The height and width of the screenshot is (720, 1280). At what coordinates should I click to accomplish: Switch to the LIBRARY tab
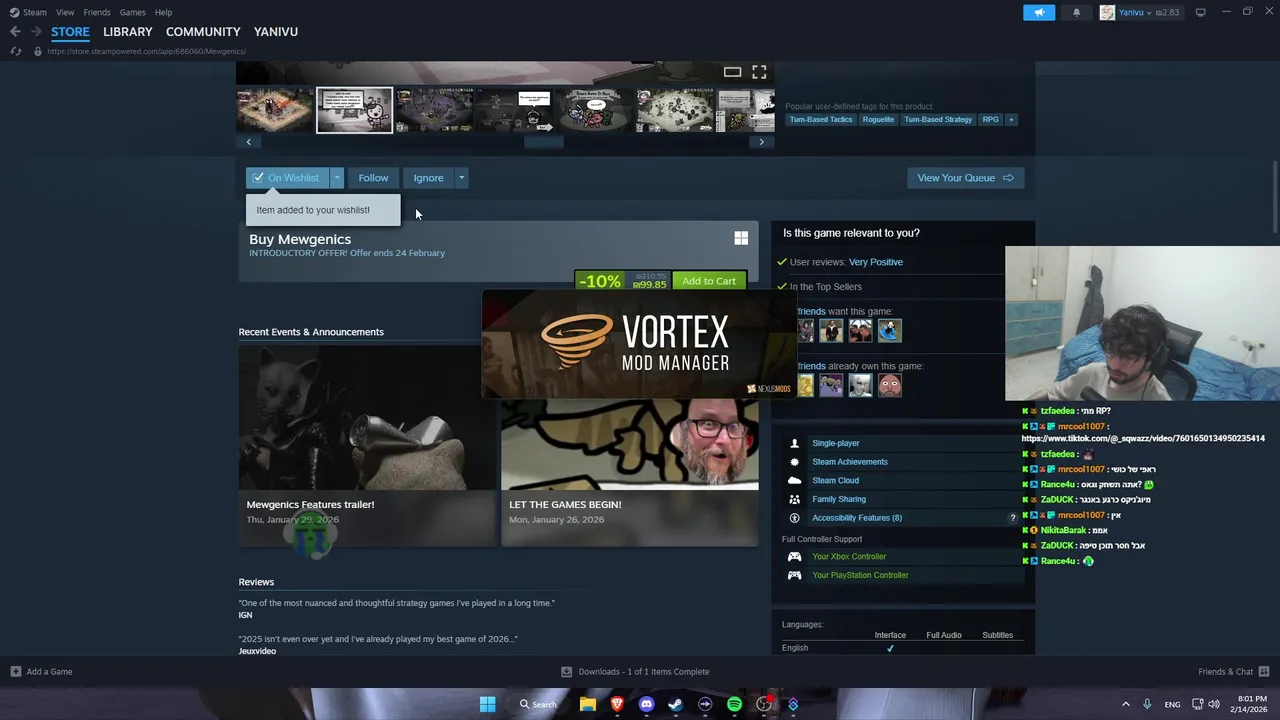(128, 31)
